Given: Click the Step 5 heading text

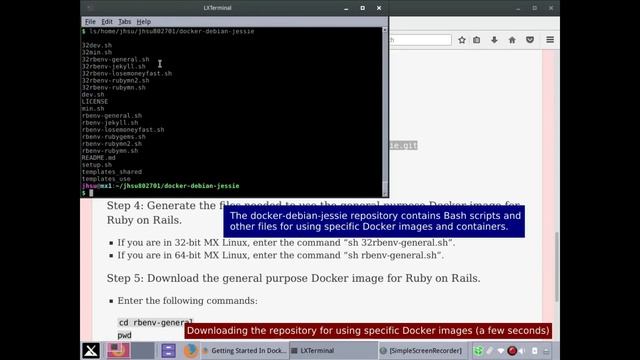Looking at the screenshot, I should point(293,278).
